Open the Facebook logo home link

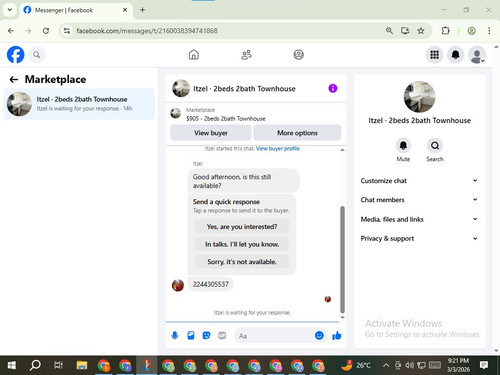pos(16,55)
